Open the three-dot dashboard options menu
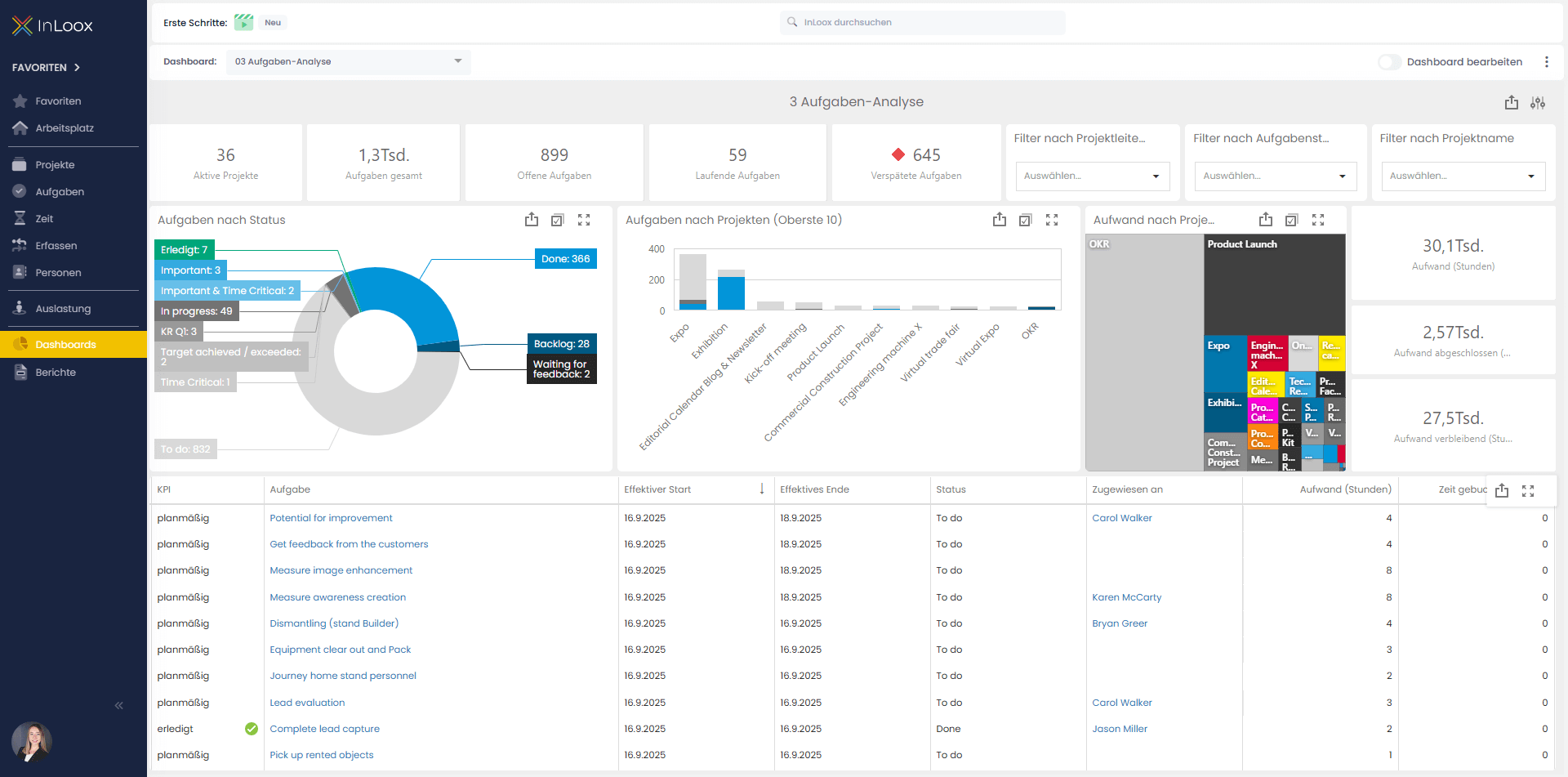 coord(1547,61)
